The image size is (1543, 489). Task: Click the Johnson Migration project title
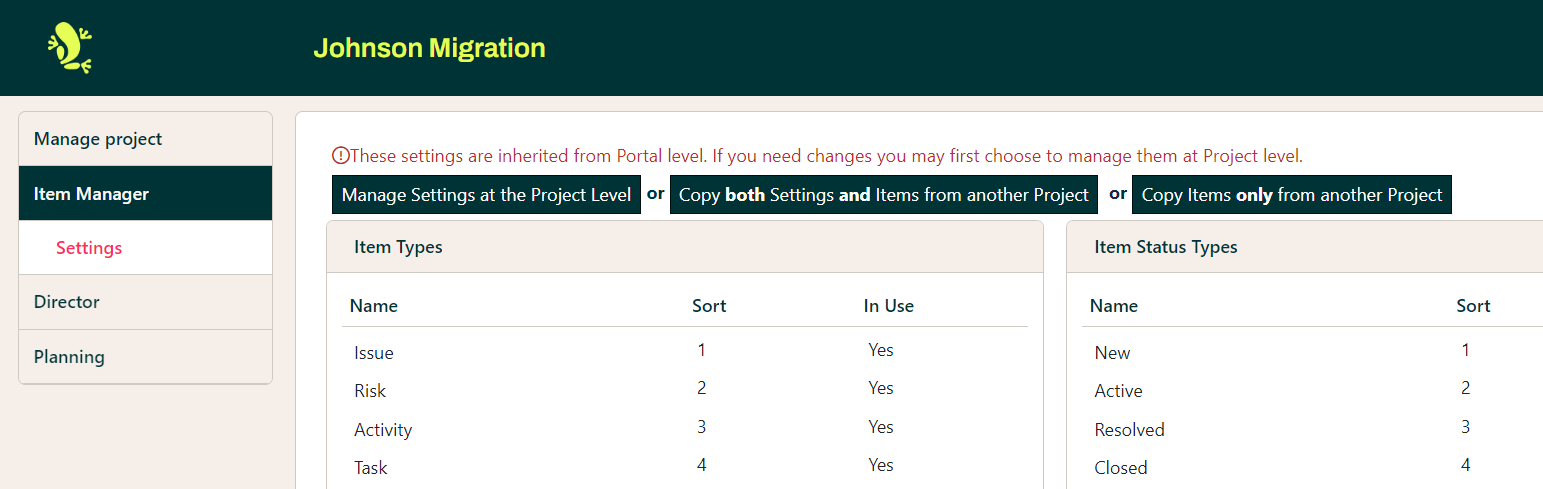point(429,48)
